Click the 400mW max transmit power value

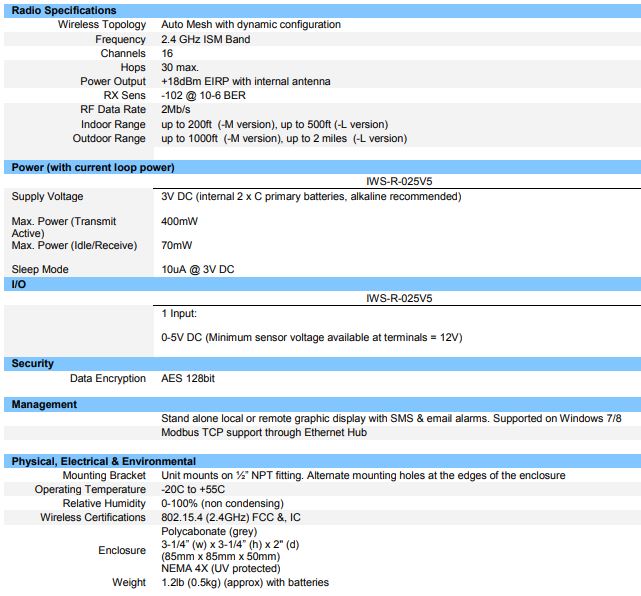tap(178, 220)
